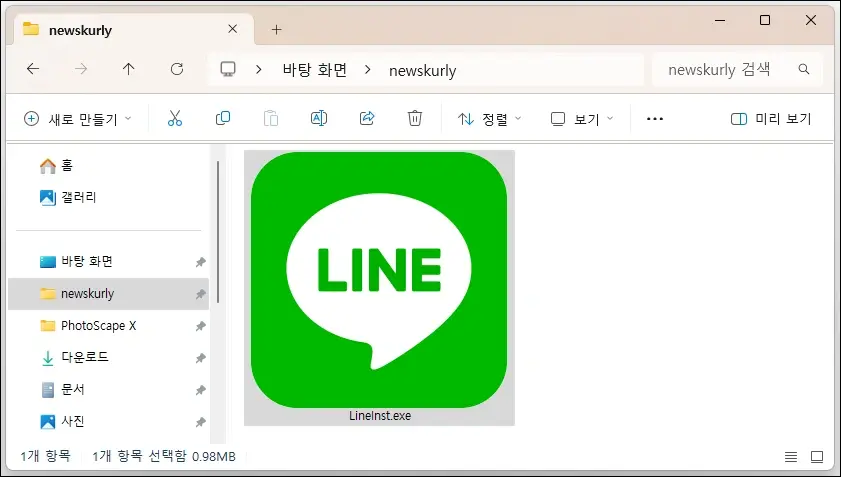
Task: Toggle the 미리 보기 preview pane
Action: click(x=771, y=119)
